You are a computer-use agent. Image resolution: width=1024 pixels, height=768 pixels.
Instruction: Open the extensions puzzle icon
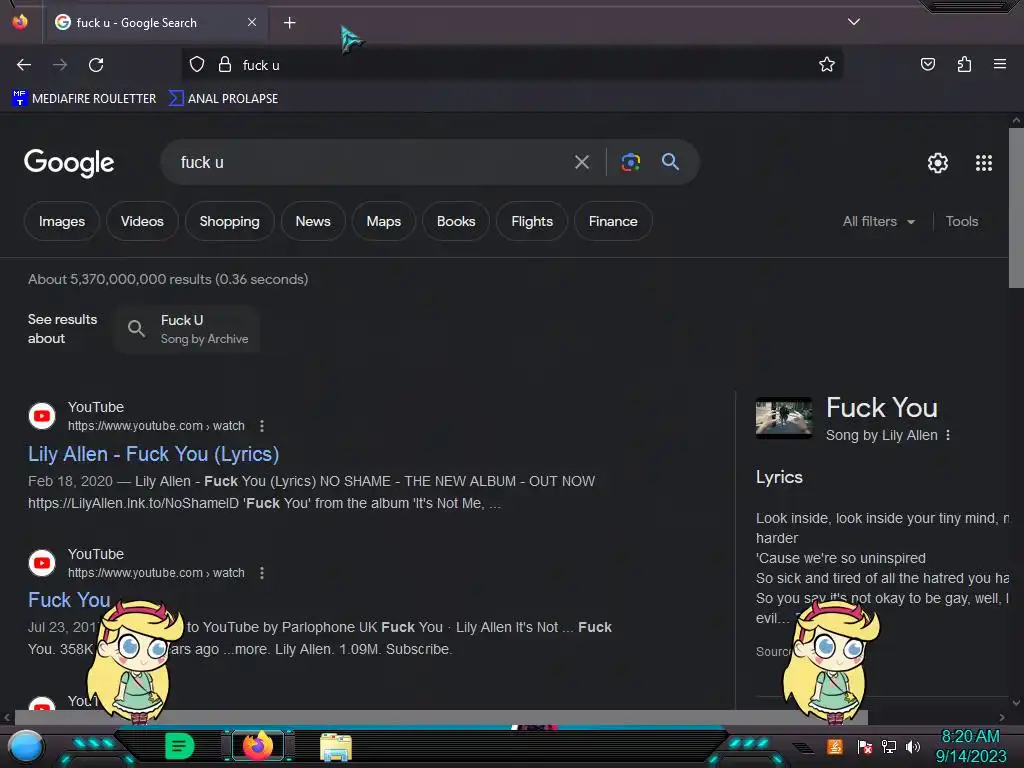tap(964, 65)
